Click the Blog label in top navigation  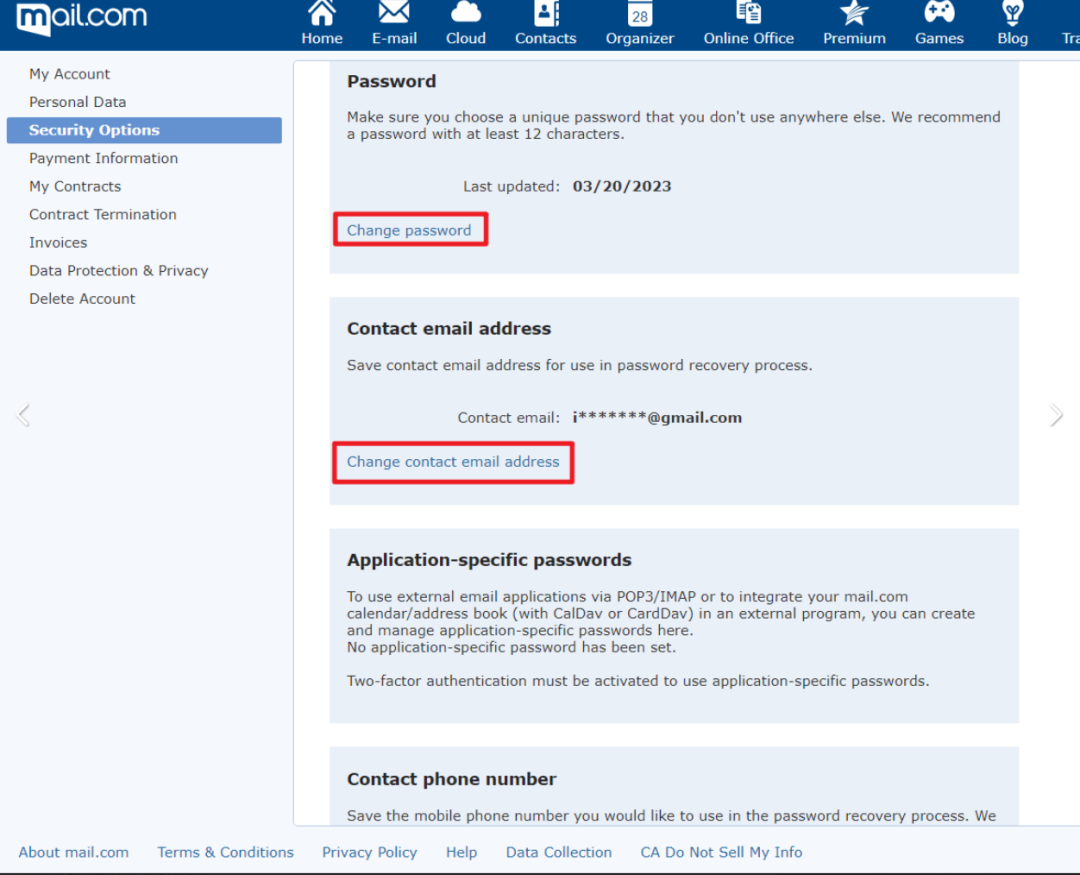1012,39
